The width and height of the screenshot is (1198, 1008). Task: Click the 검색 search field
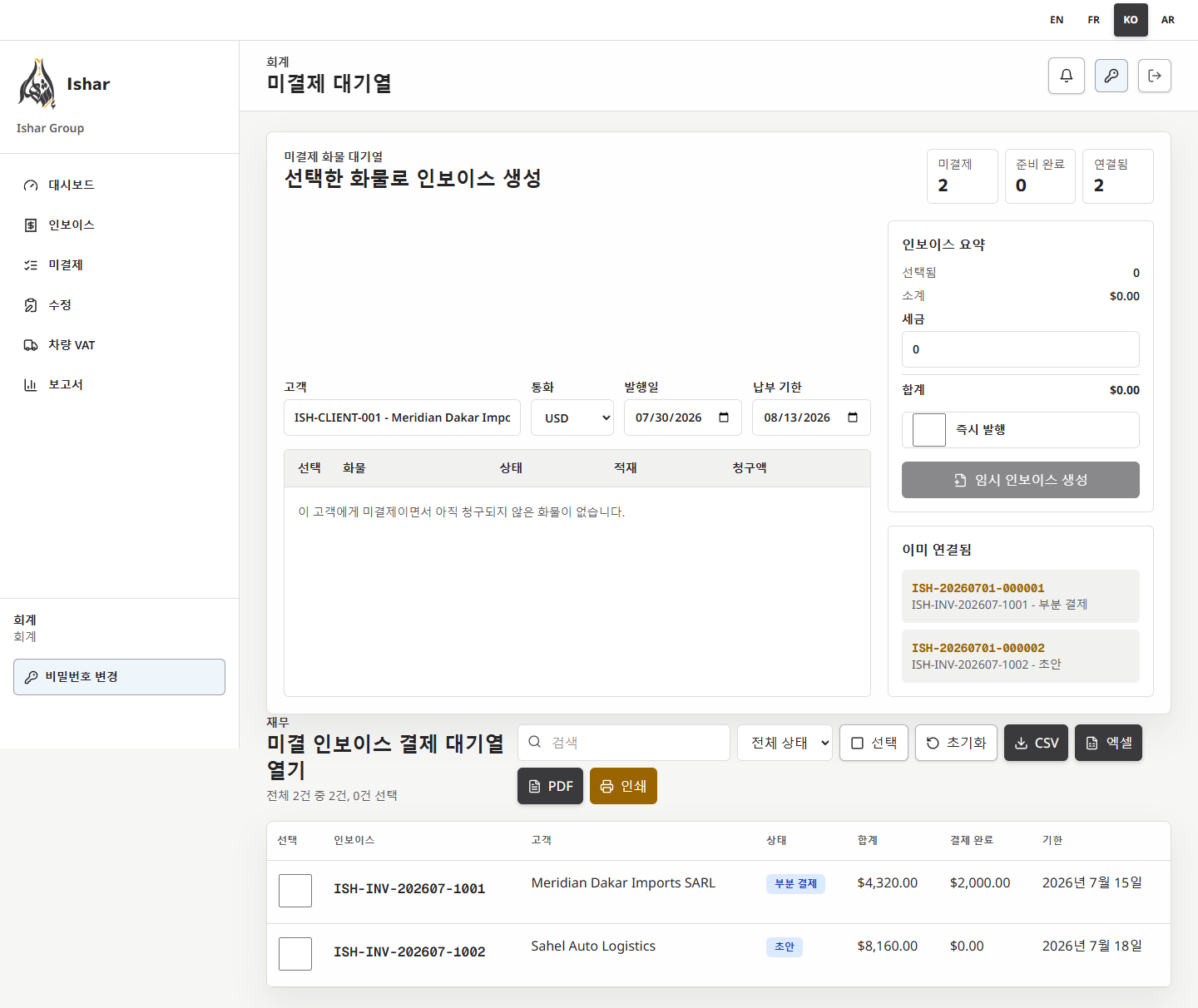[x=624, y=743]
